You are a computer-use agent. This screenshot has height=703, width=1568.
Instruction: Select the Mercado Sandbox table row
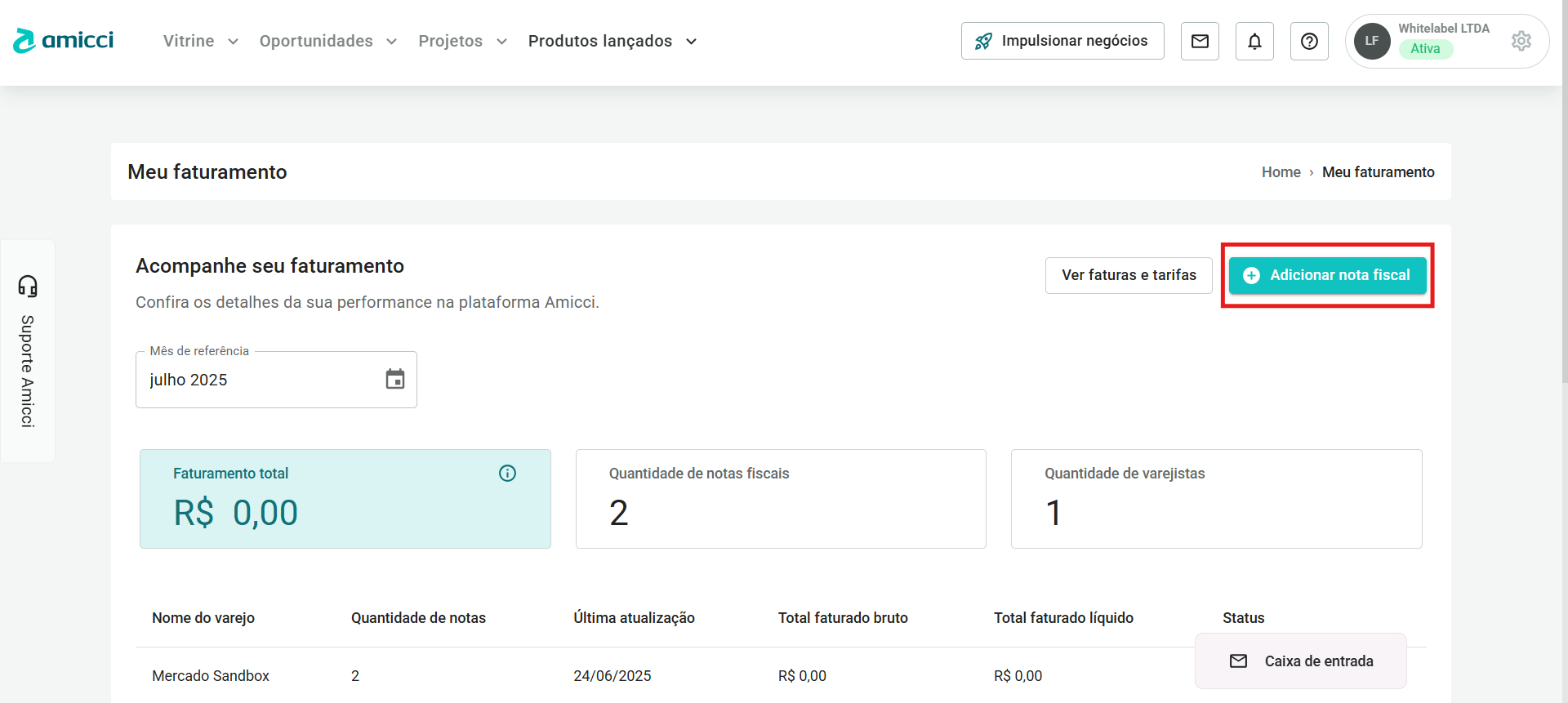[211, 676]
